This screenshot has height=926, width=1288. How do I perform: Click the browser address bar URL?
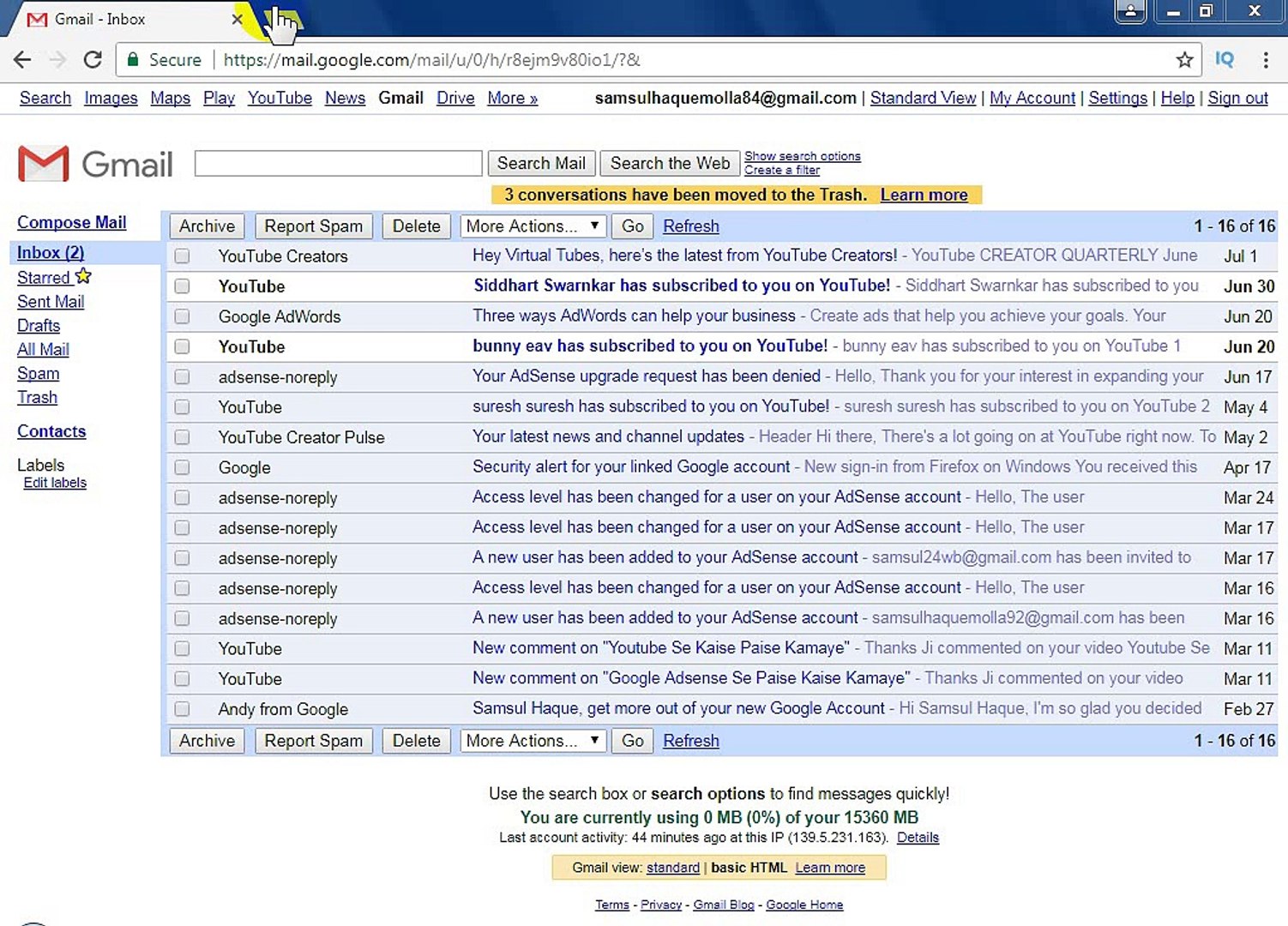pos(432,60)
